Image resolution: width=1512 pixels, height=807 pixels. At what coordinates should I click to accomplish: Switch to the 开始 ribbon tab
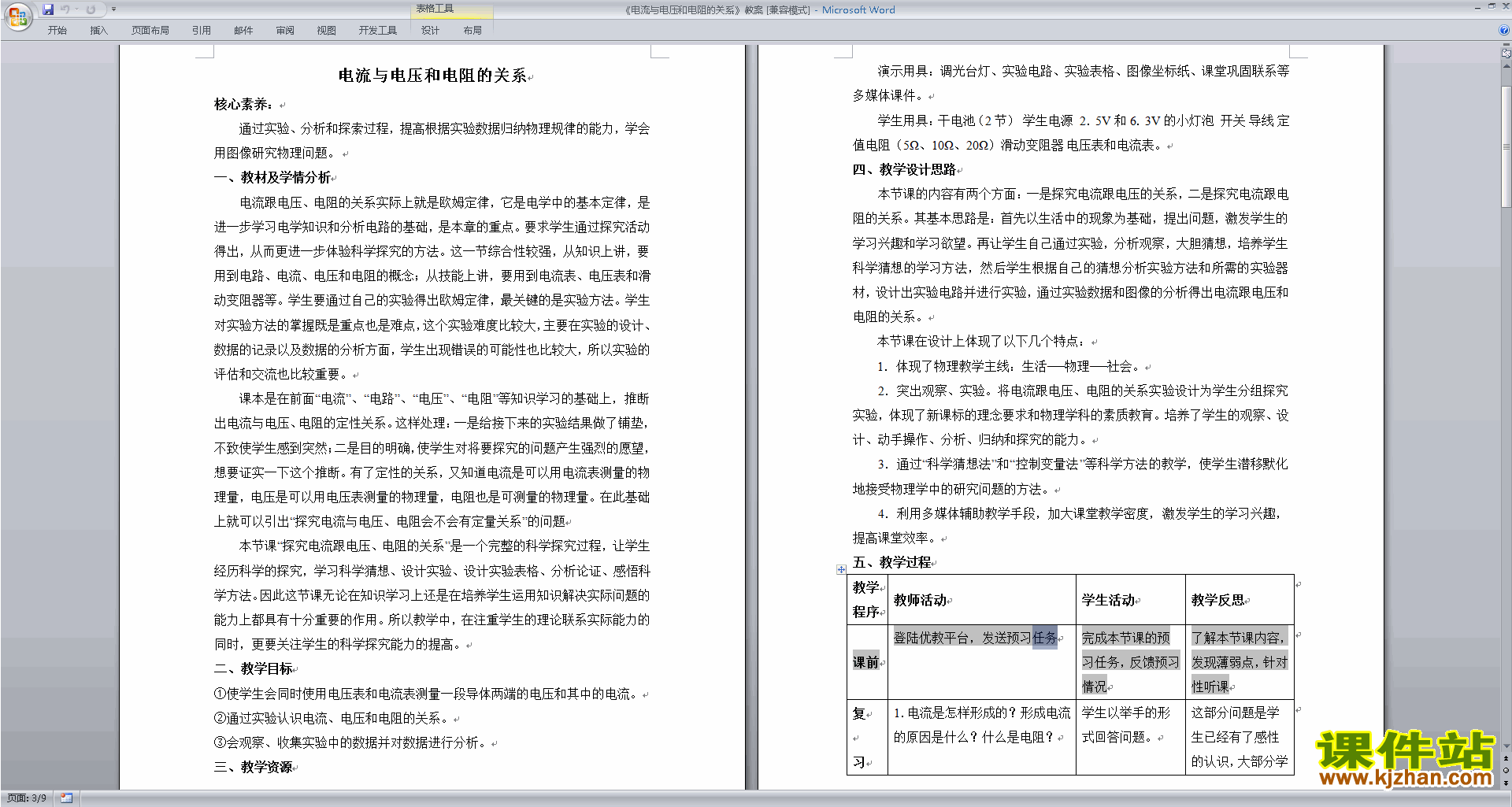click(x=57, y=30)
